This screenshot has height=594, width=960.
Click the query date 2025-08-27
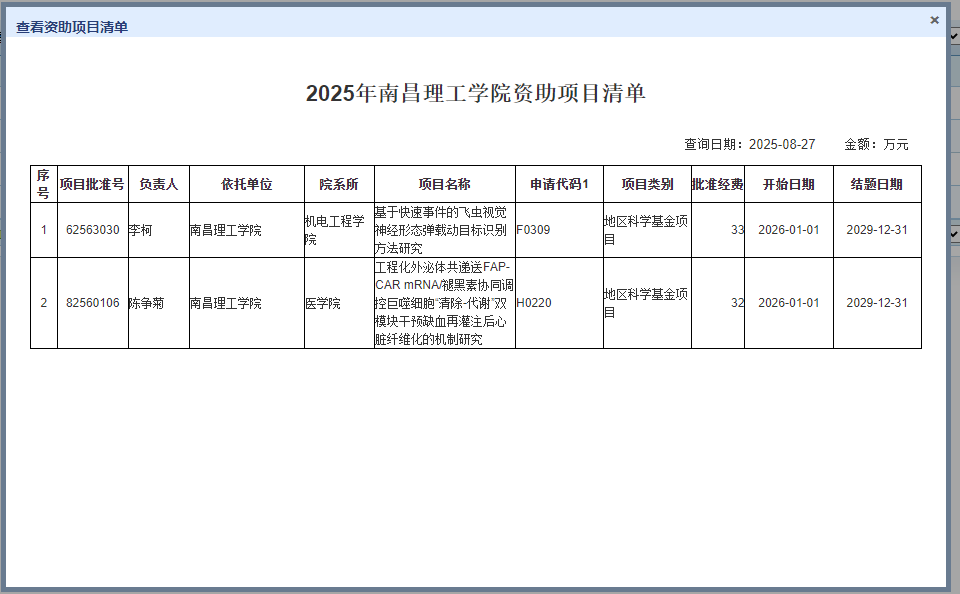[781, 144]
